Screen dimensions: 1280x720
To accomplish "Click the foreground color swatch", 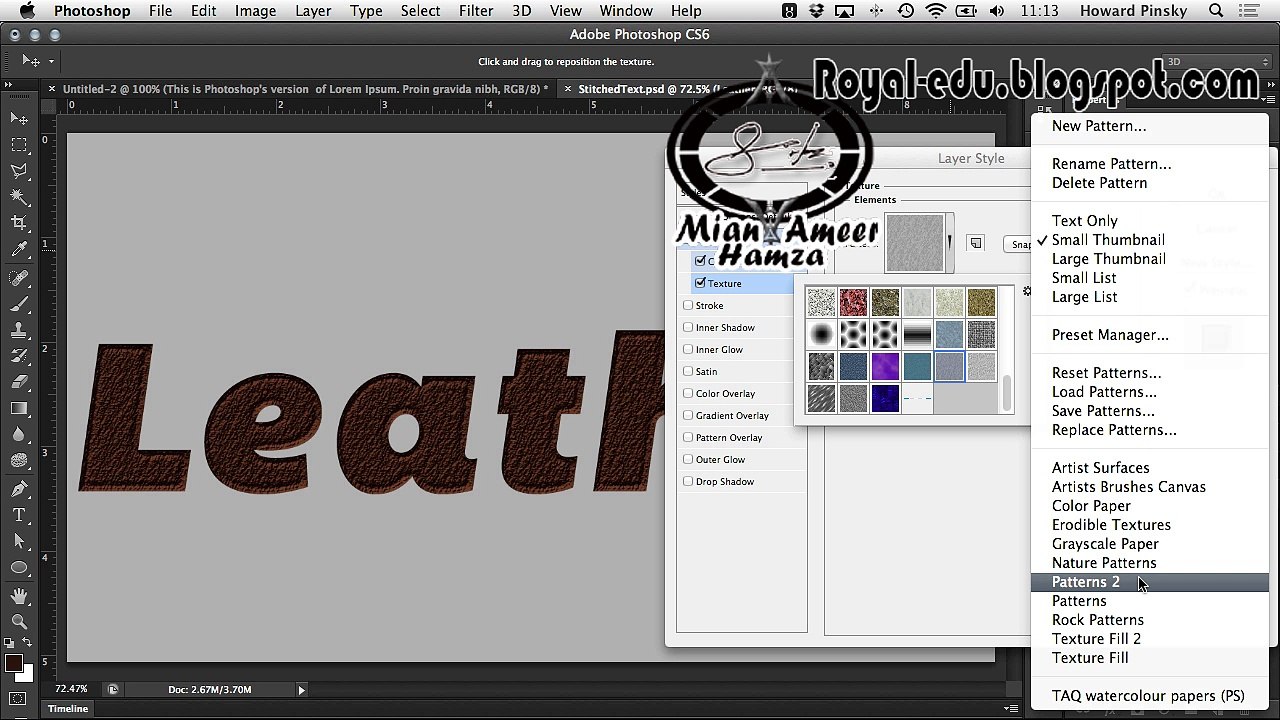I will [13, 664].
